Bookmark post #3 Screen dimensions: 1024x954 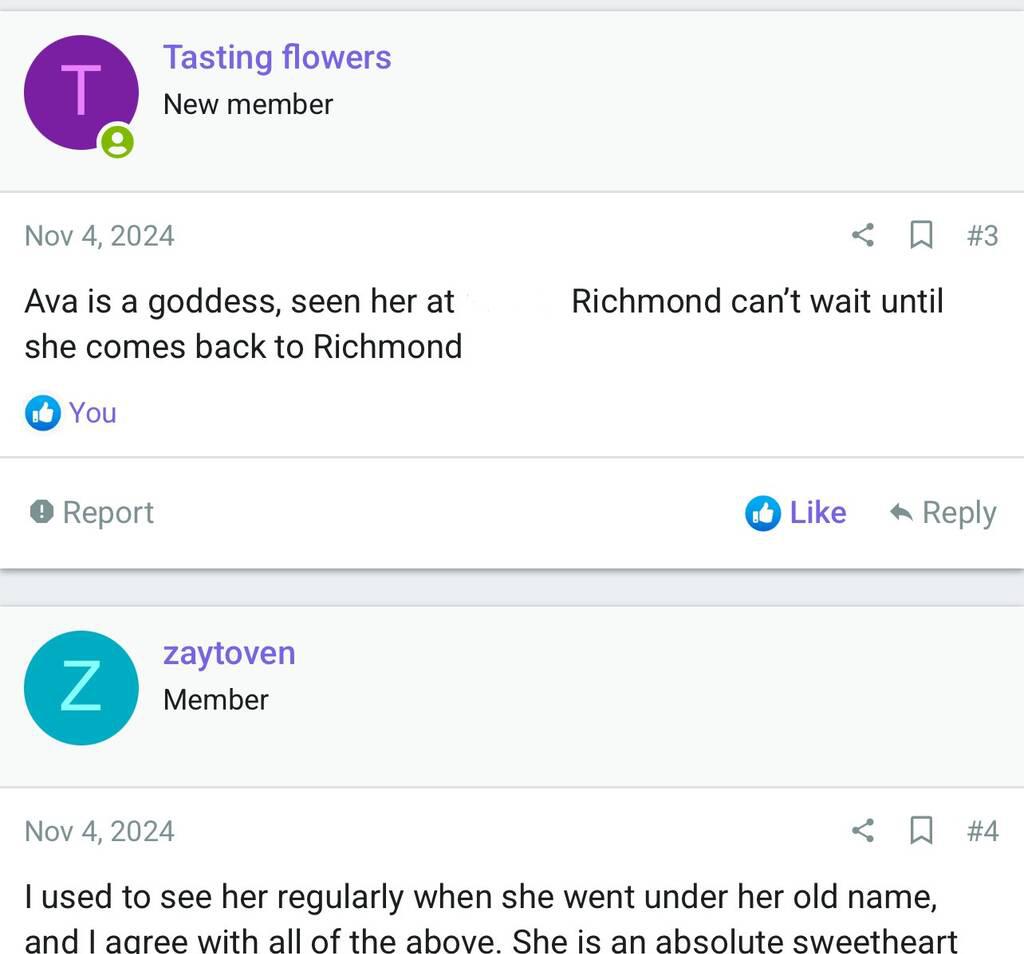point(921,235)
